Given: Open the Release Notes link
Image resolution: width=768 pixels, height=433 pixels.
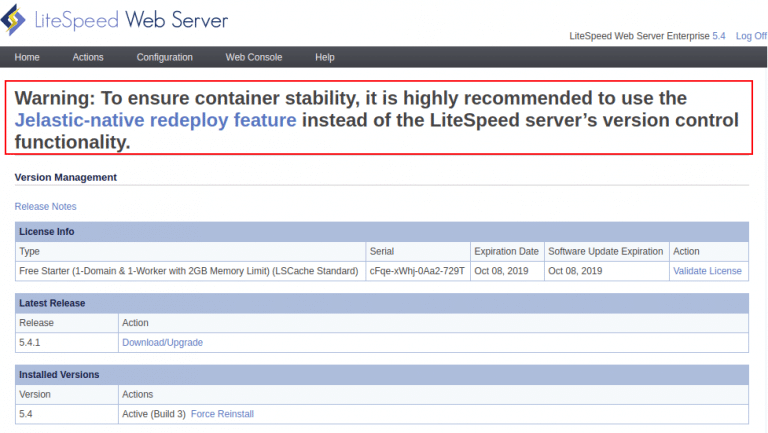Looking at the screenshot, I should point(46,207).
